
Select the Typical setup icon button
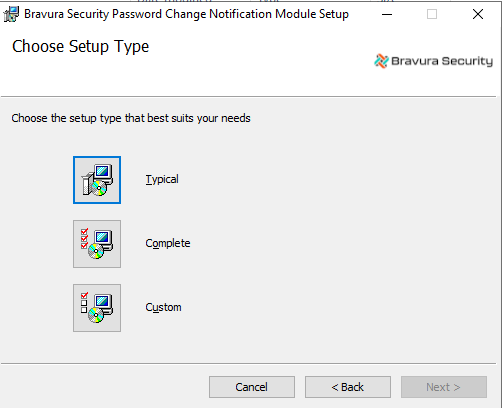coord(97,180)
